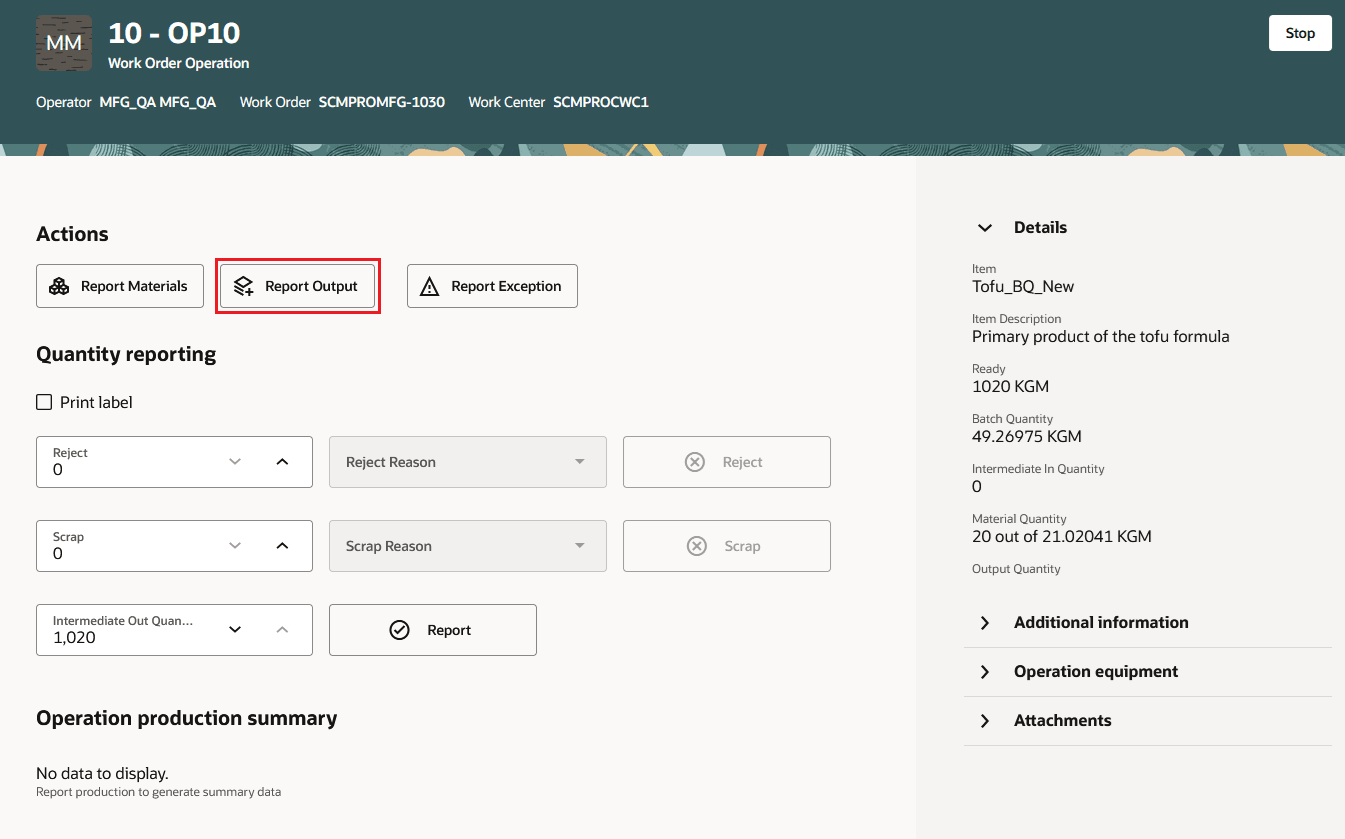Click the warning triangle on Report Exception
This screenshot has width=1345, height=839.
[x=430, y=286]
